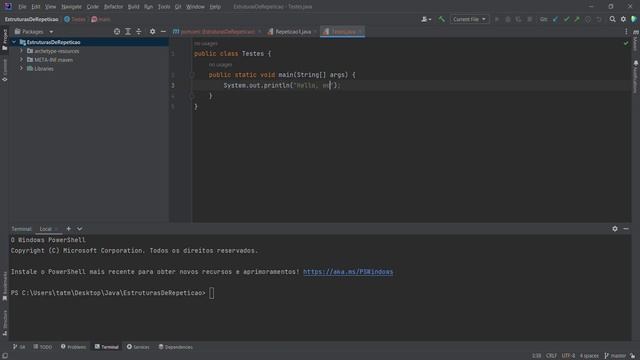Image resolution: width=640 pixels, height=360 pixels.
Task: Toggle the Structure side tool window
Action: pos(4,322)
